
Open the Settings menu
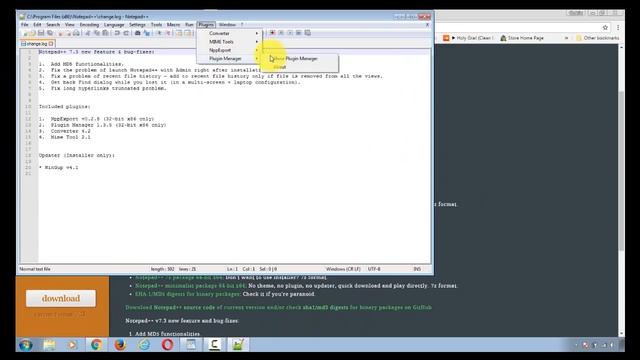click(137, 24)
